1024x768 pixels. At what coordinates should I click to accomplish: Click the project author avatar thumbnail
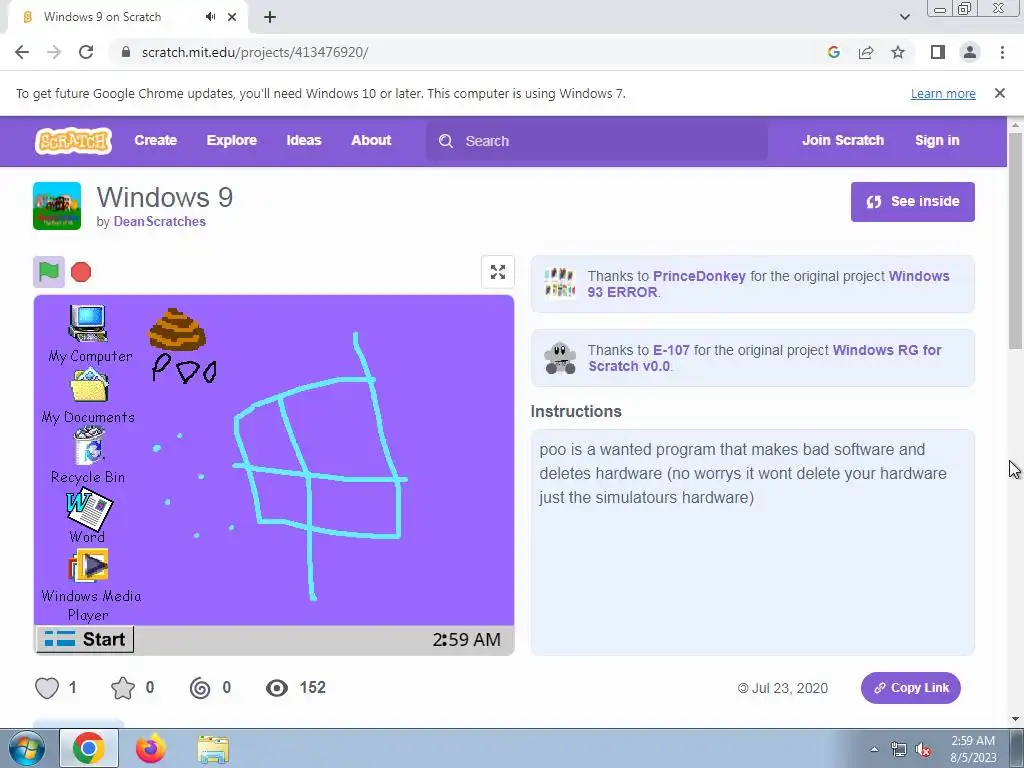(57, 206)
